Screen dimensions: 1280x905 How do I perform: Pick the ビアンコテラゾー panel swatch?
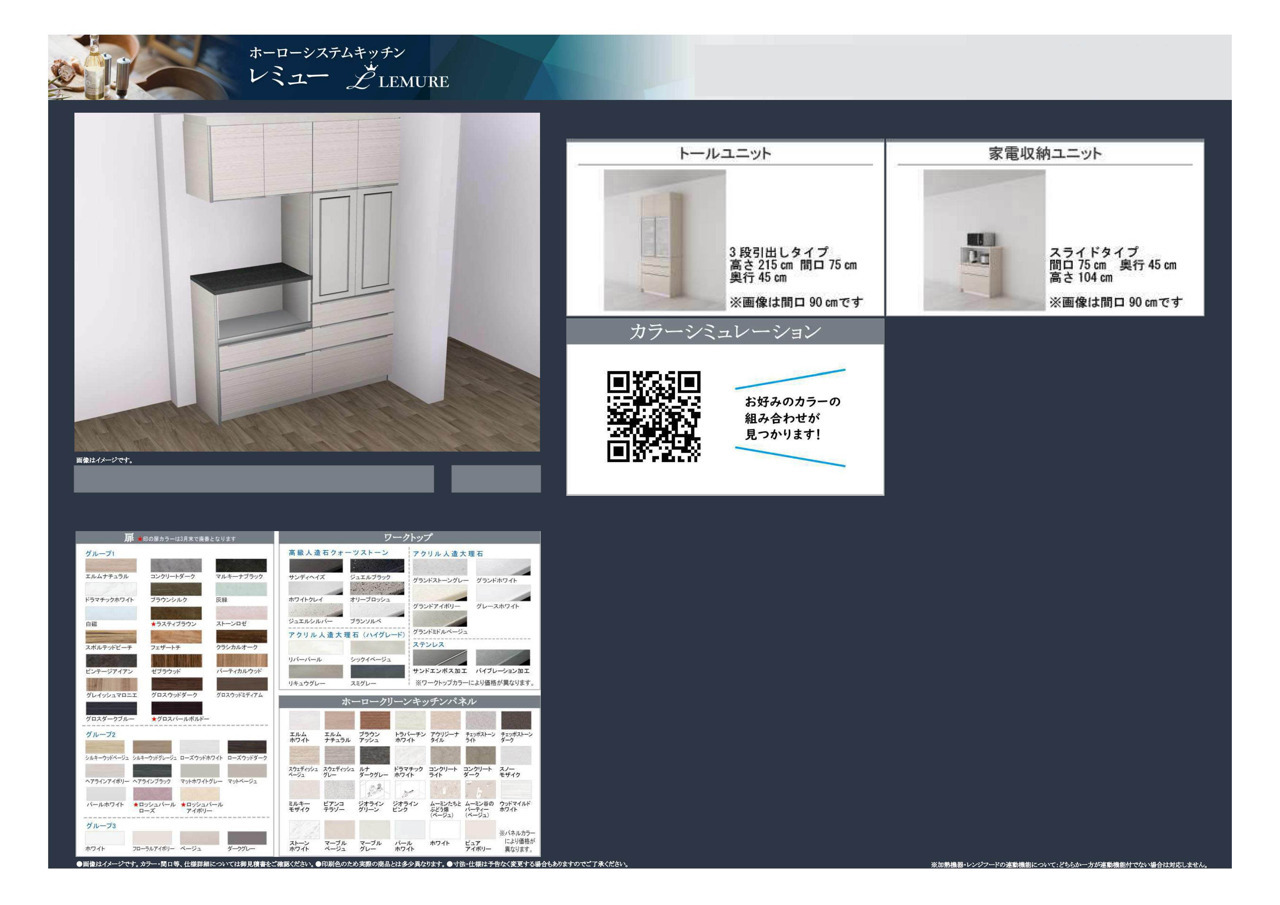(339, 789)
